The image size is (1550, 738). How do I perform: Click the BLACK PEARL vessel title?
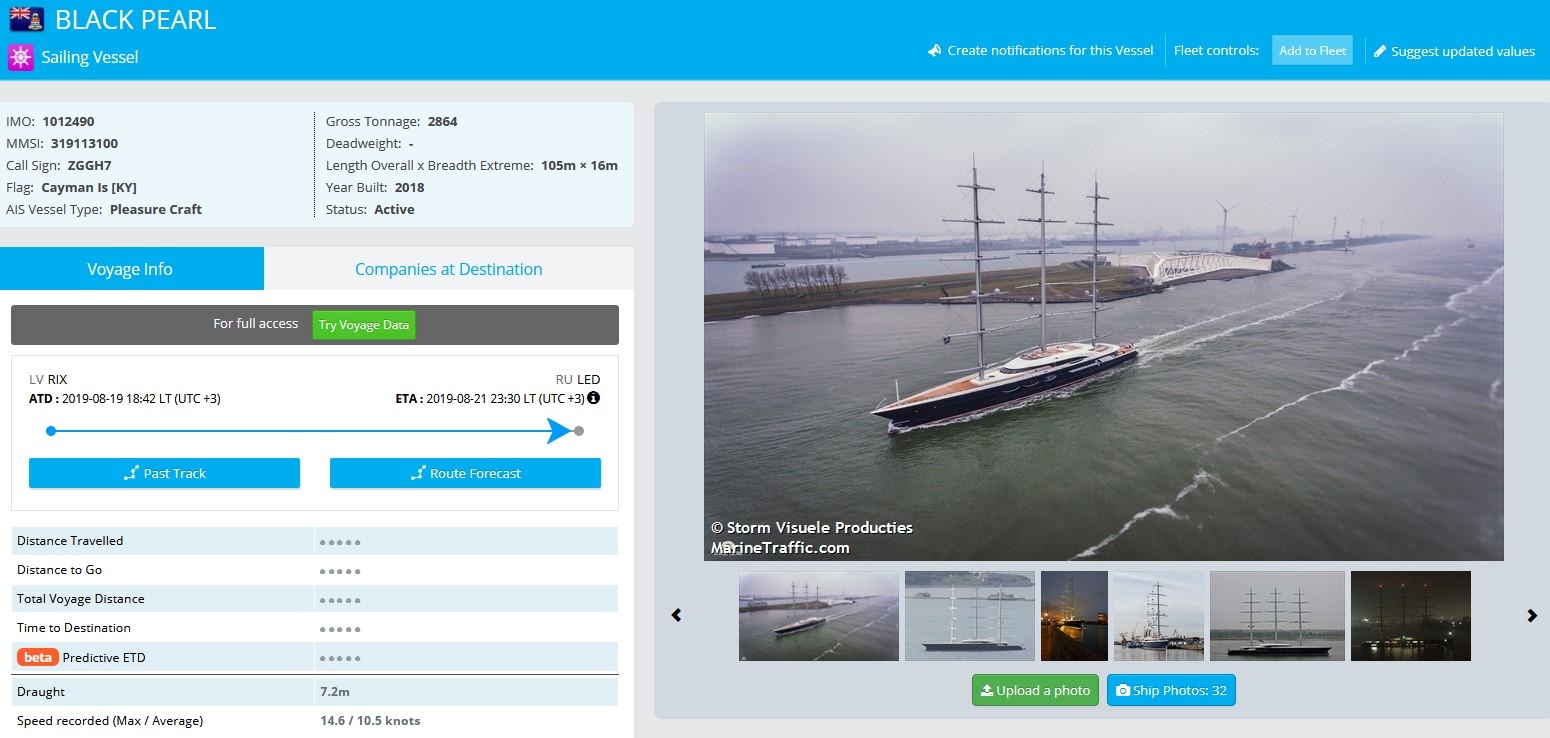[x=135, y=20]
